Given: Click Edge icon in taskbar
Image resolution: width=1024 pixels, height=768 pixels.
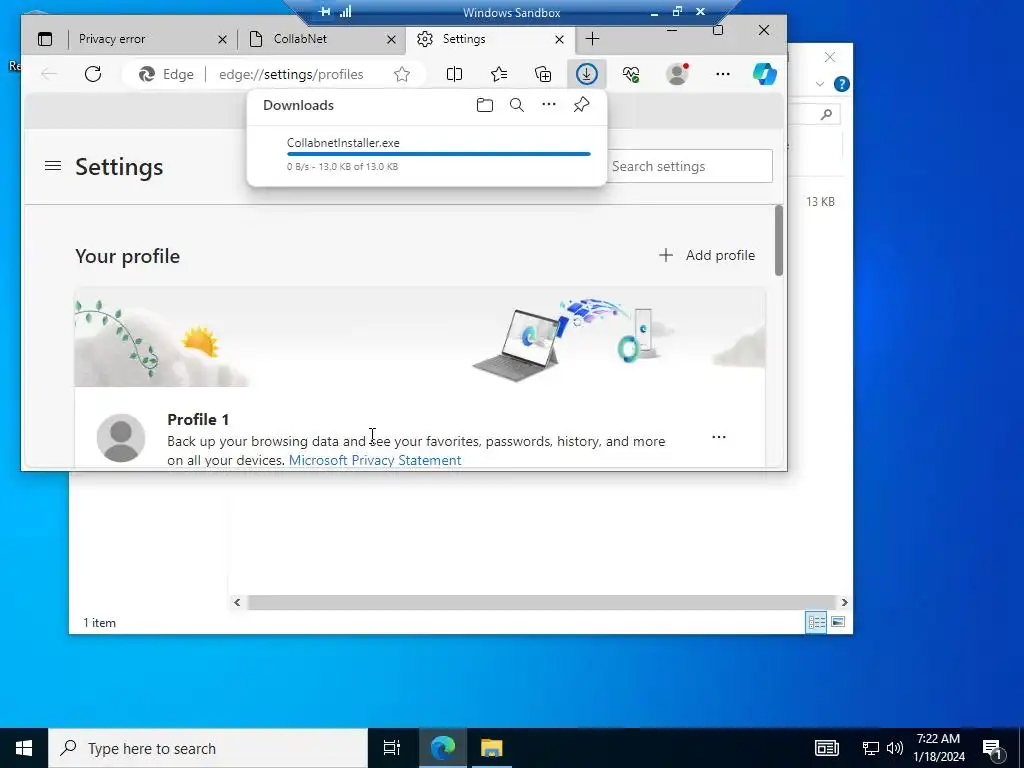Looking at the screenshot, I should [x=443, y=748].
